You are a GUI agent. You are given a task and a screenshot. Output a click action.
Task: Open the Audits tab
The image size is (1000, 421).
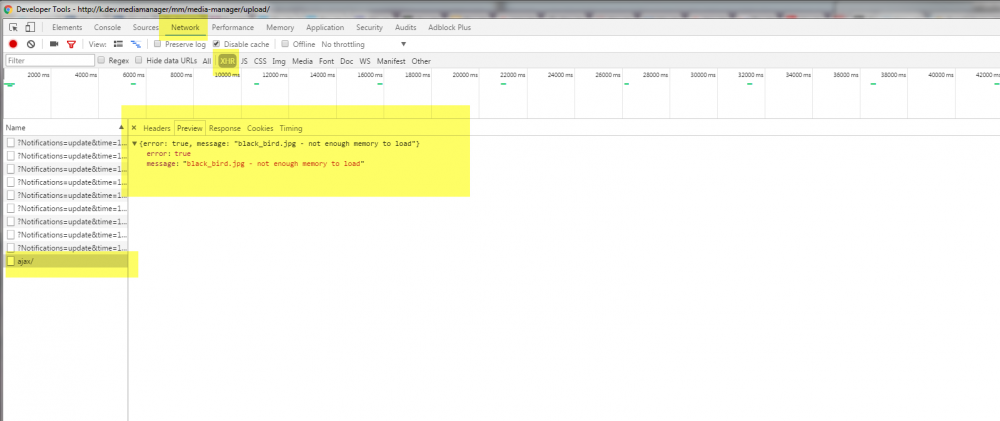[406, 27]
